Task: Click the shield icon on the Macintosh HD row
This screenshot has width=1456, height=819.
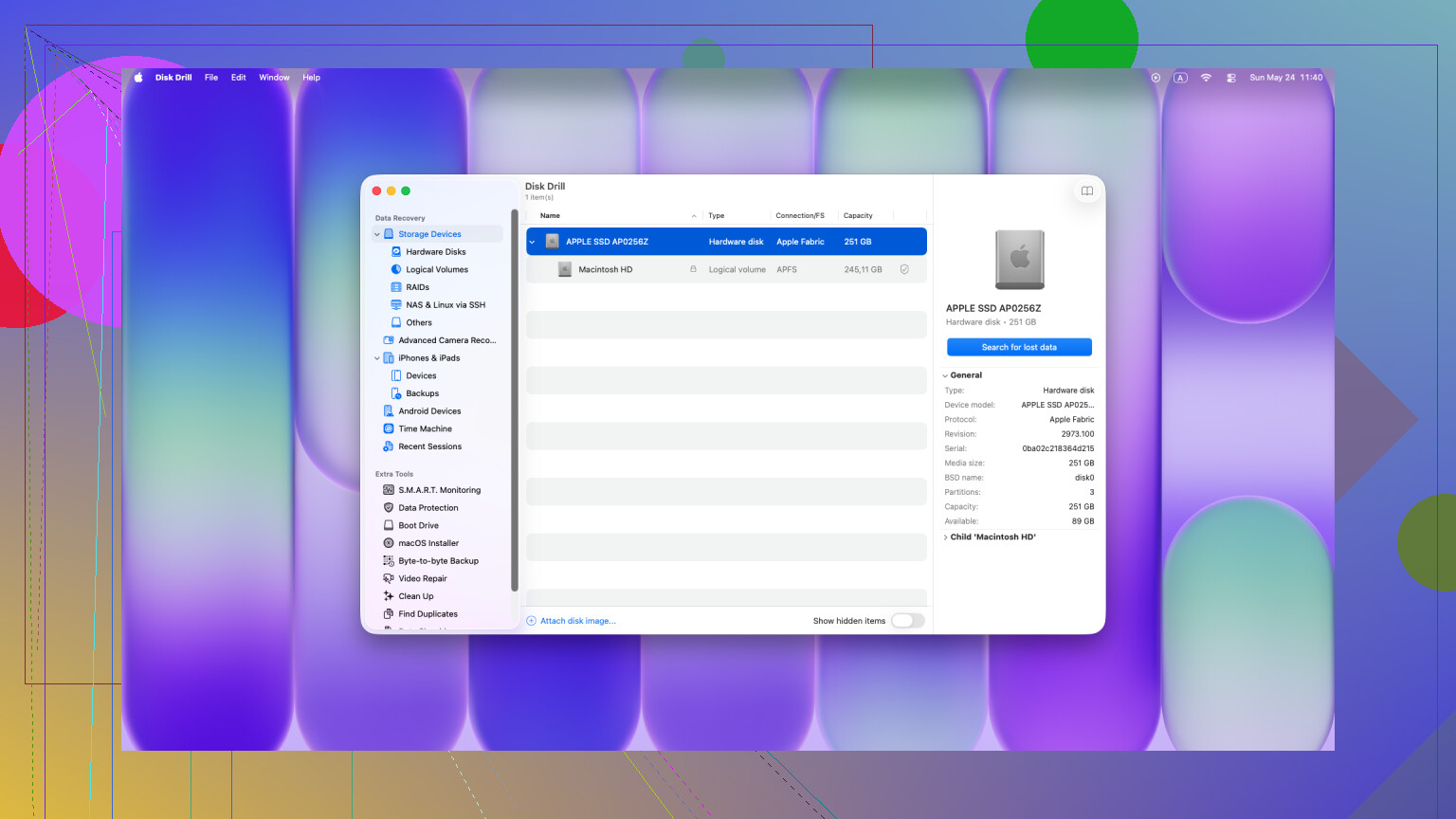Action: (904, 269)
